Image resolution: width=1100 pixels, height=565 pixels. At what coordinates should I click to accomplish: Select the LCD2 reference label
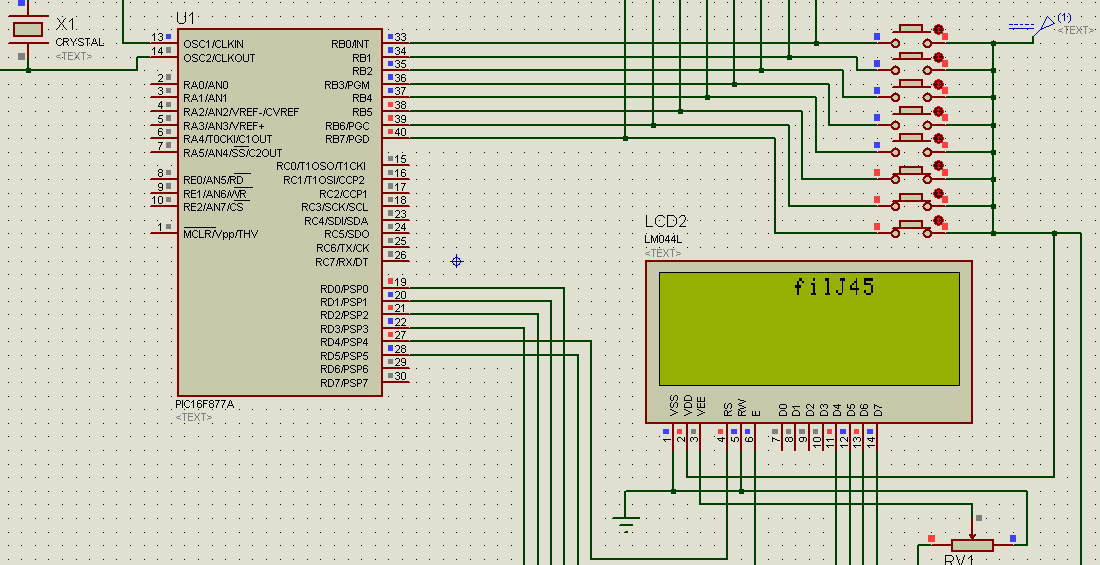click(x=666, y=222)
